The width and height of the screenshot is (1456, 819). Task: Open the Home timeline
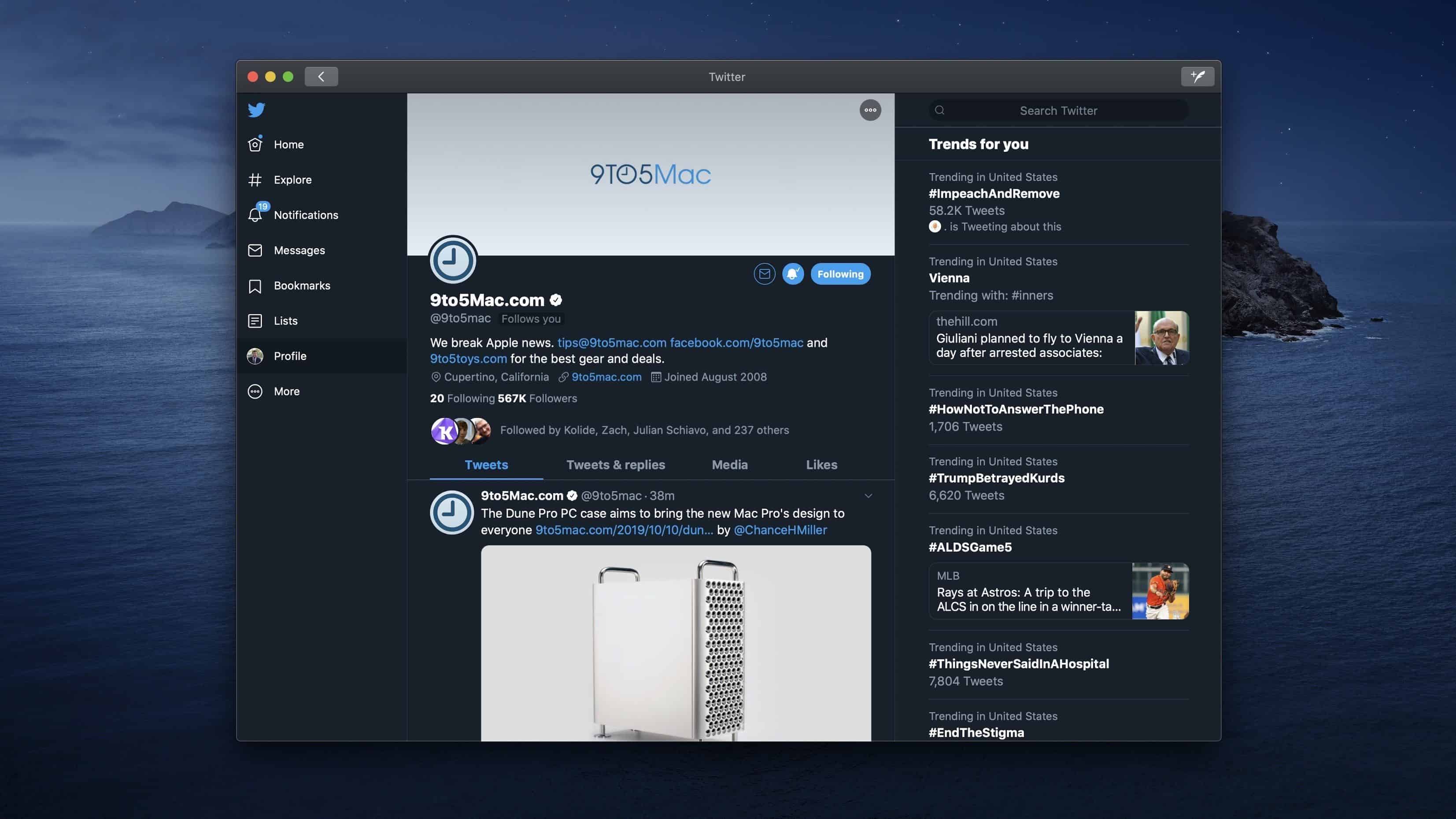(x=289, y=144)
